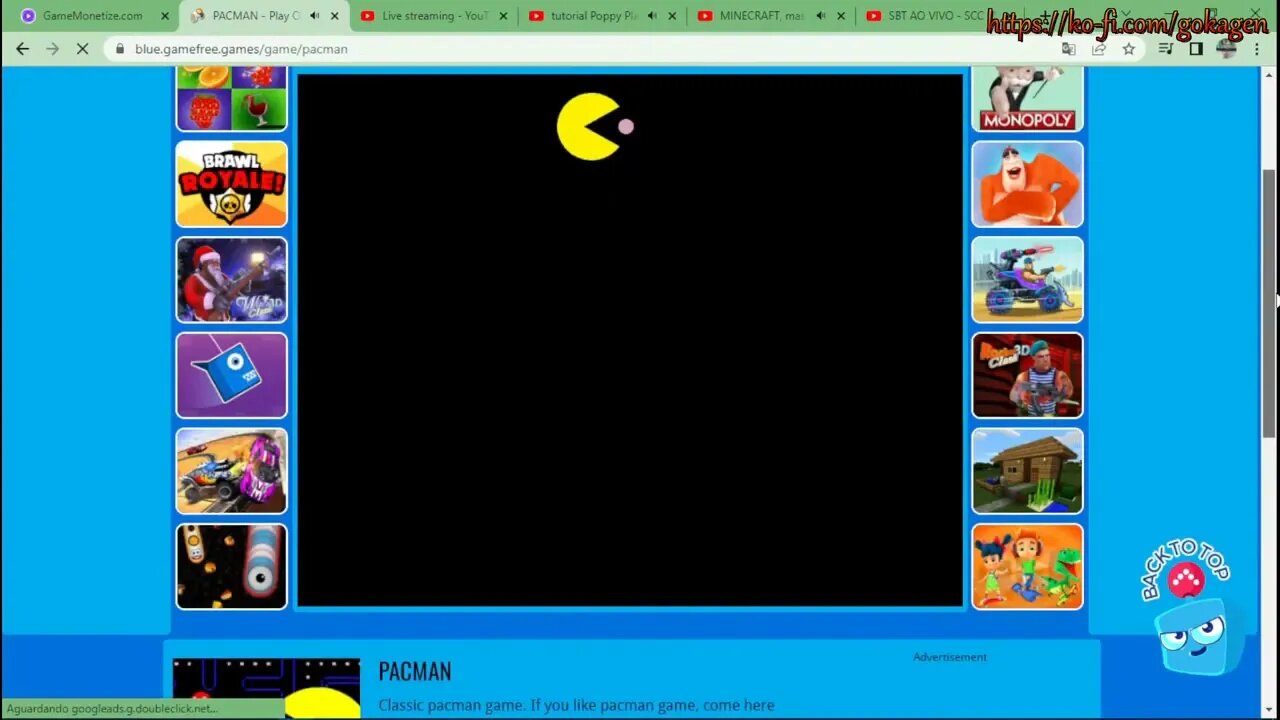
Task: Open the translate page icon
Action: (x=1069, y=49)
